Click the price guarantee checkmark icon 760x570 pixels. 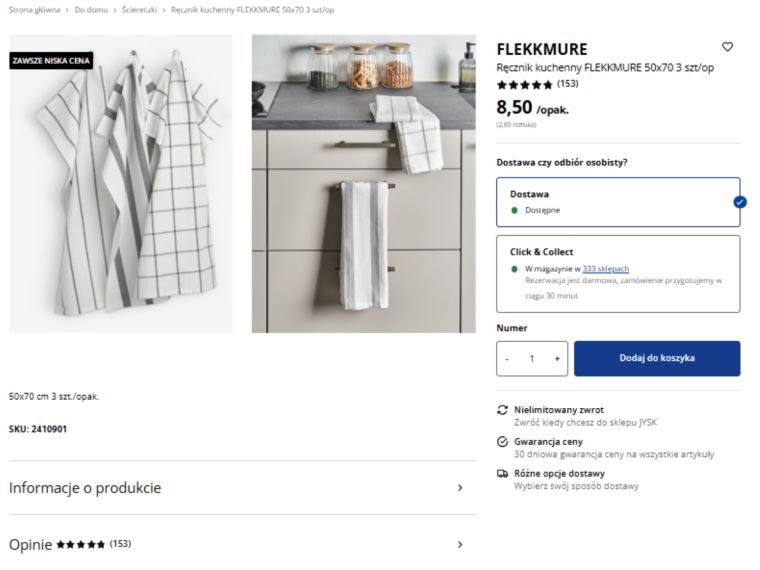point(502,442)
